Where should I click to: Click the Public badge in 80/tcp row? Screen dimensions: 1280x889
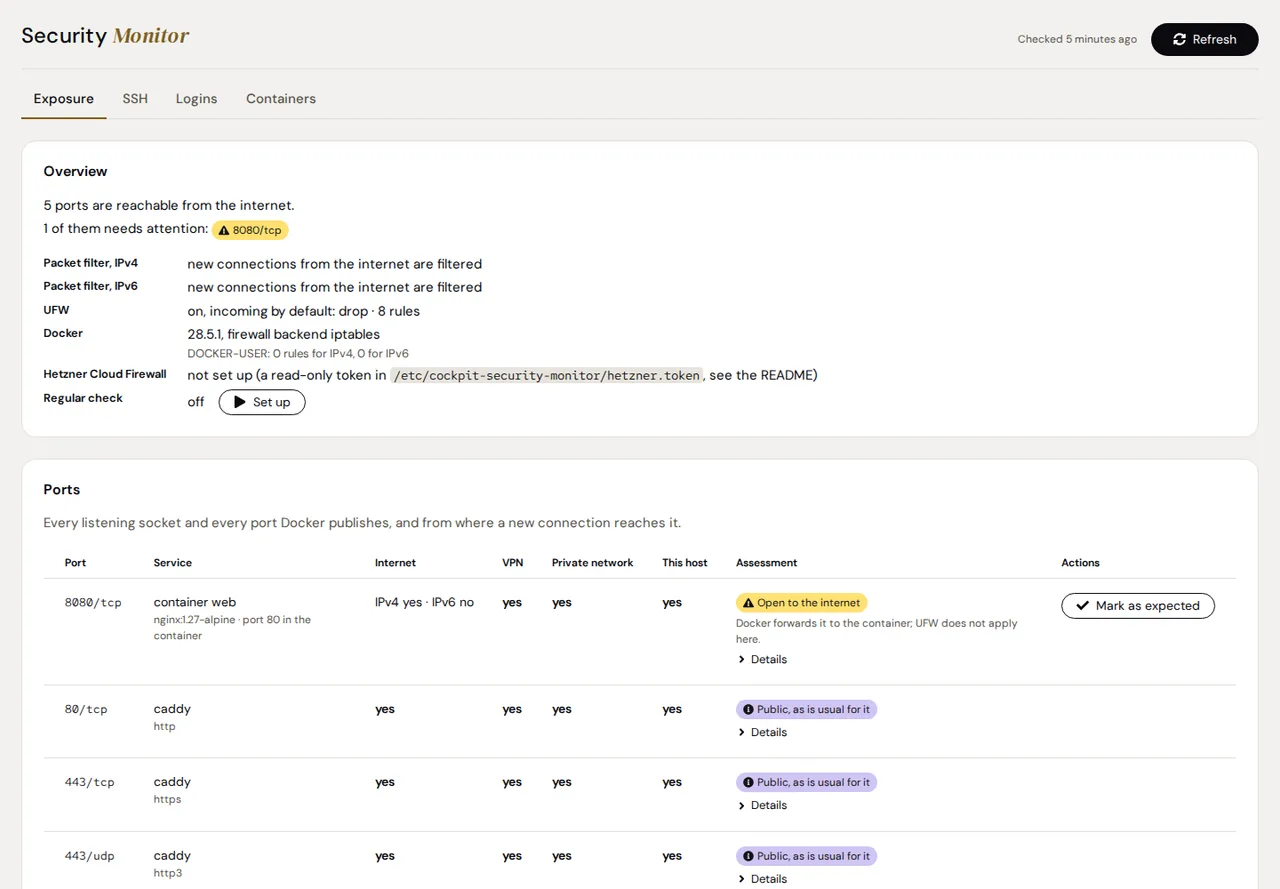coord(806,709)
